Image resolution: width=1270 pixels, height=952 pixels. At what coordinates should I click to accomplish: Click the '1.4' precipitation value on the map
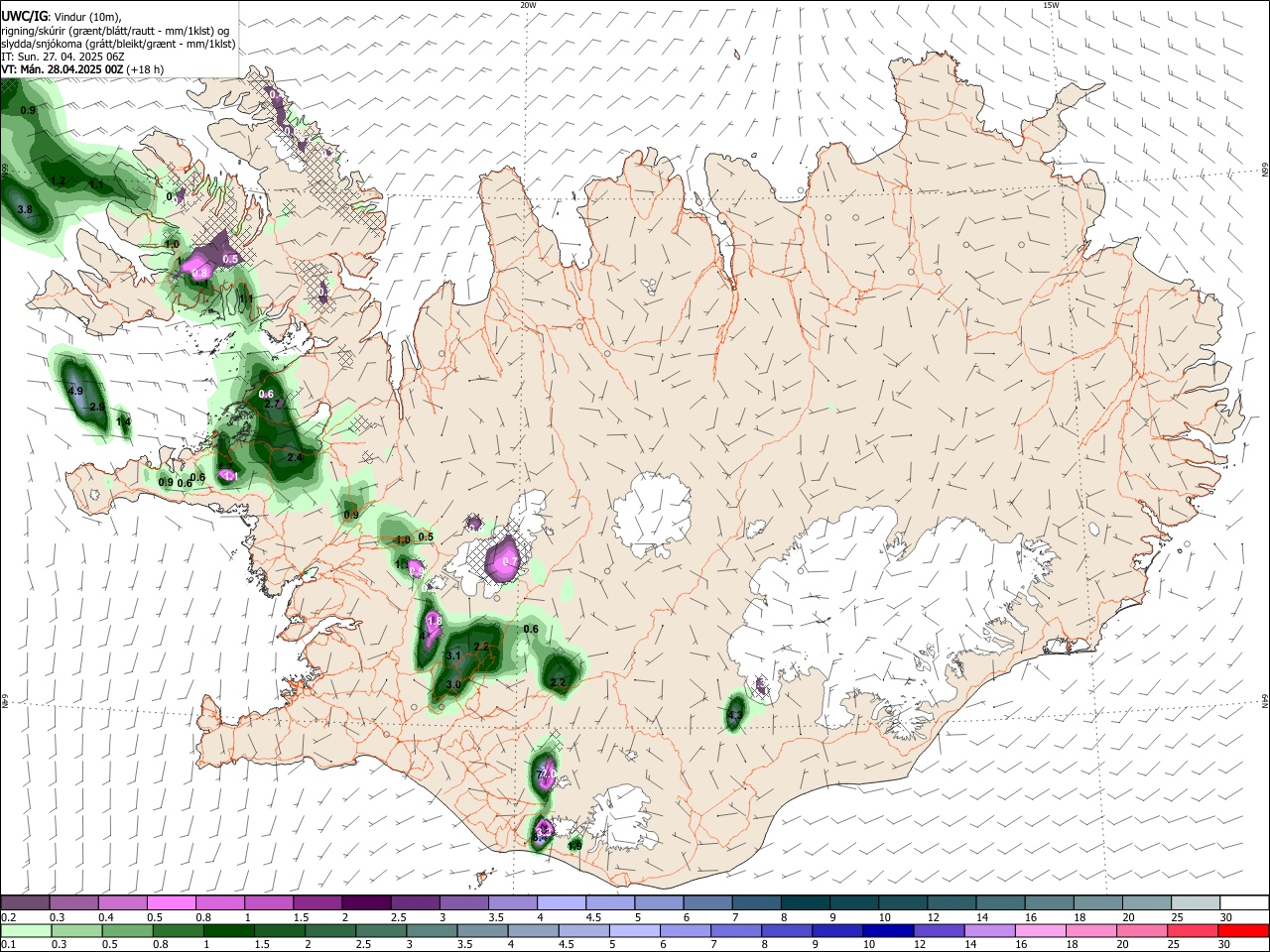click(x=123, y=422)
